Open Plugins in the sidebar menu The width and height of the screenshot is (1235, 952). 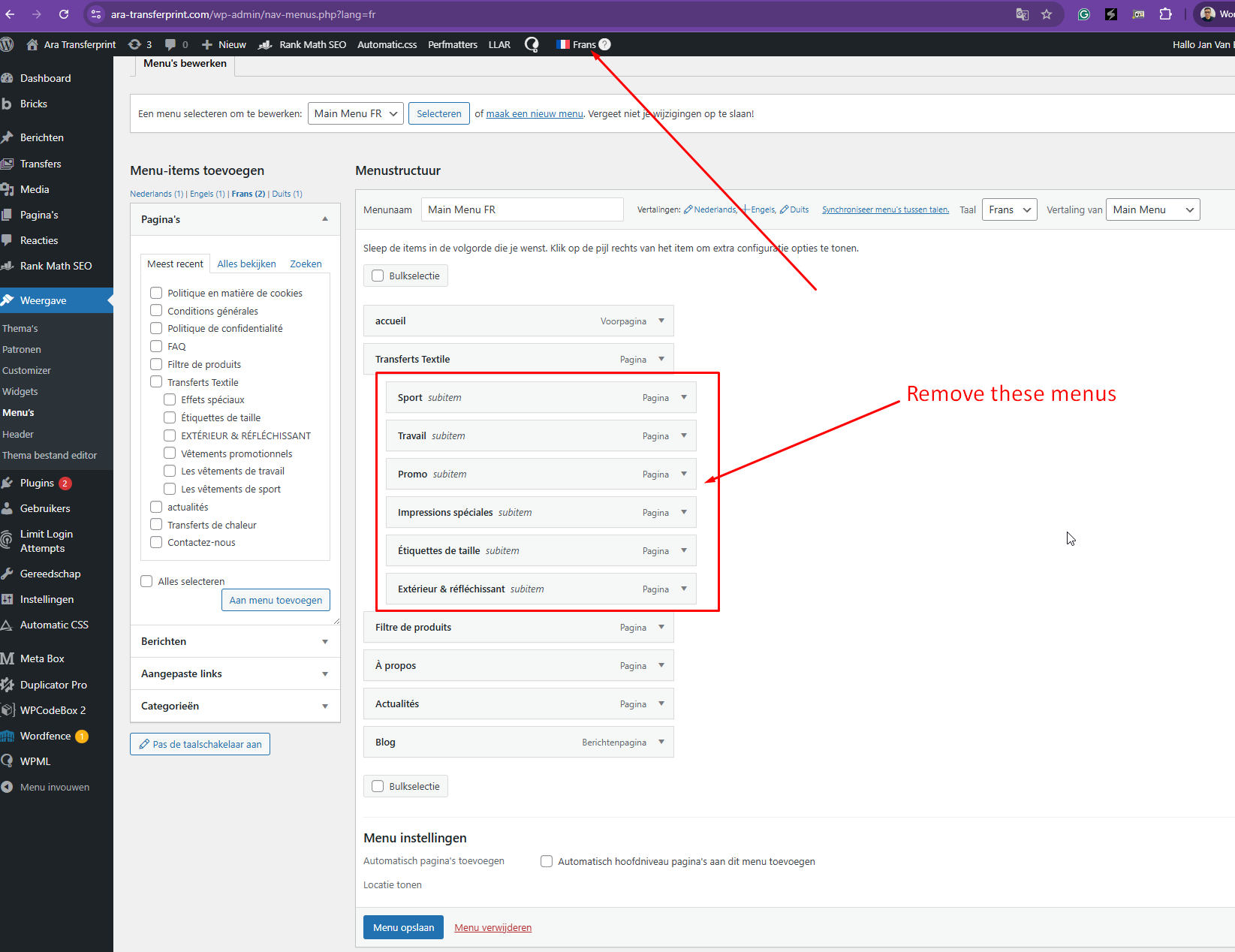pyautogui.click(x=37, y=483)
